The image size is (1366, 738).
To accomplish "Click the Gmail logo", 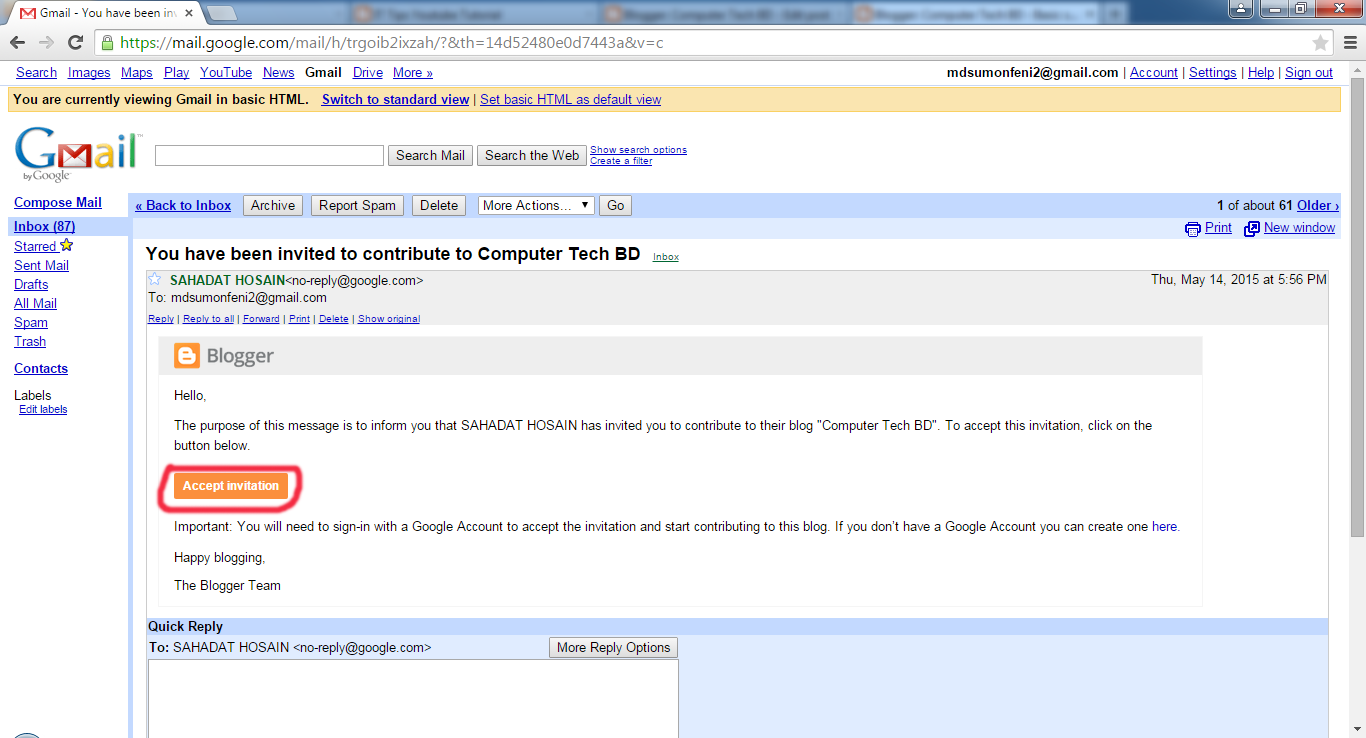I will click(x=77, y=154).
